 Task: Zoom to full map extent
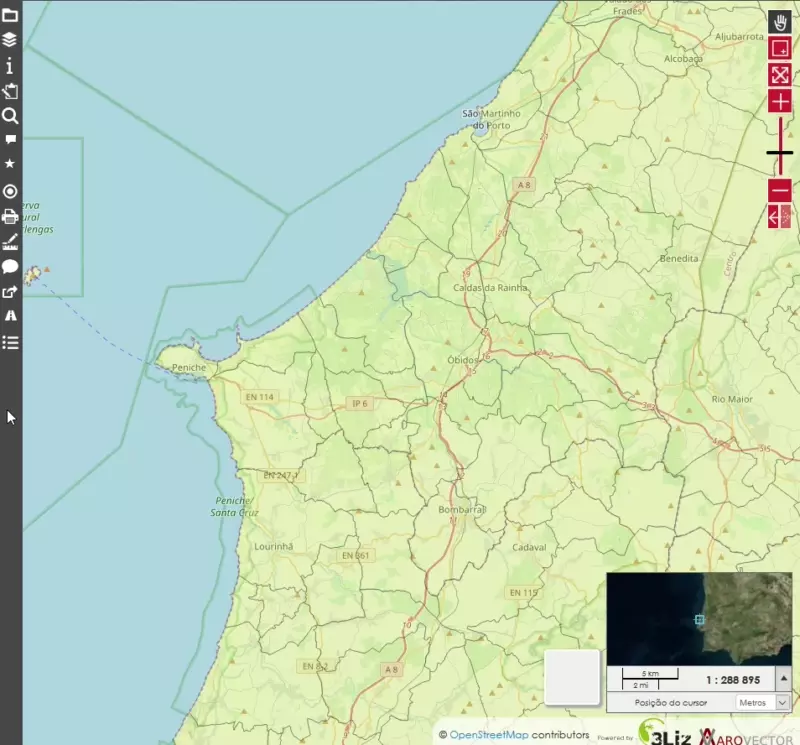click(x=780, y=75)
